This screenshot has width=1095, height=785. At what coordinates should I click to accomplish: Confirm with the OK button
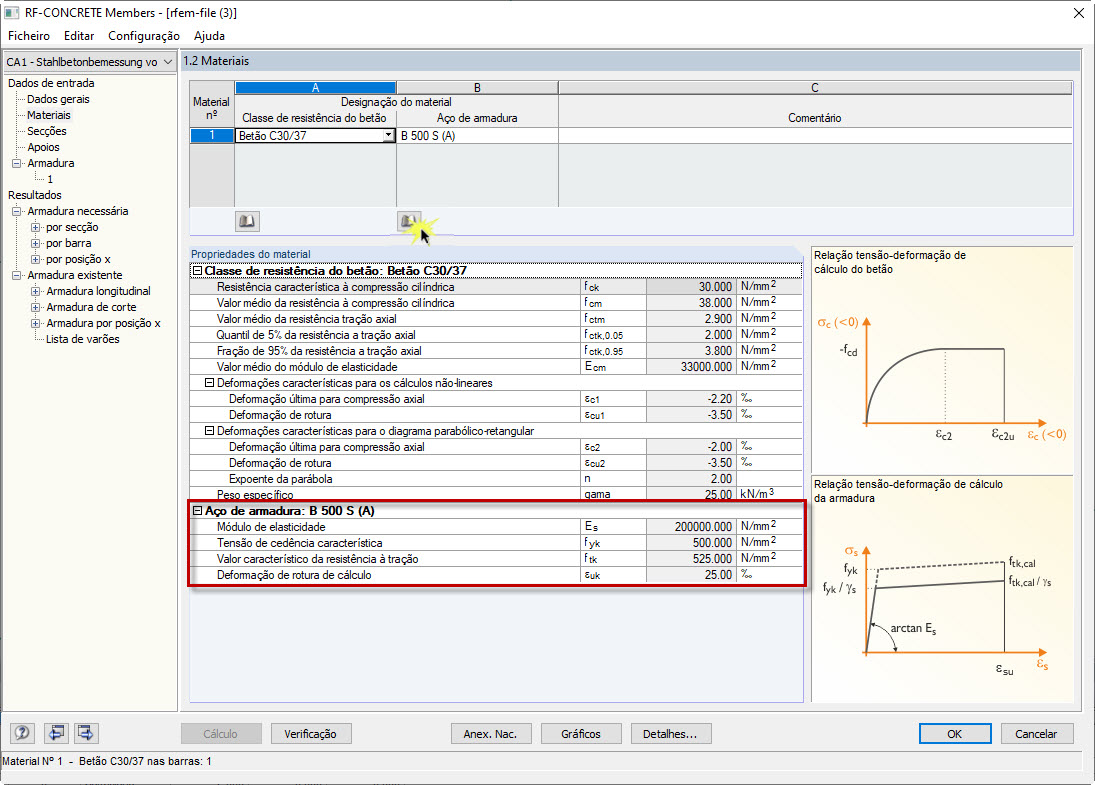point(955,733)
